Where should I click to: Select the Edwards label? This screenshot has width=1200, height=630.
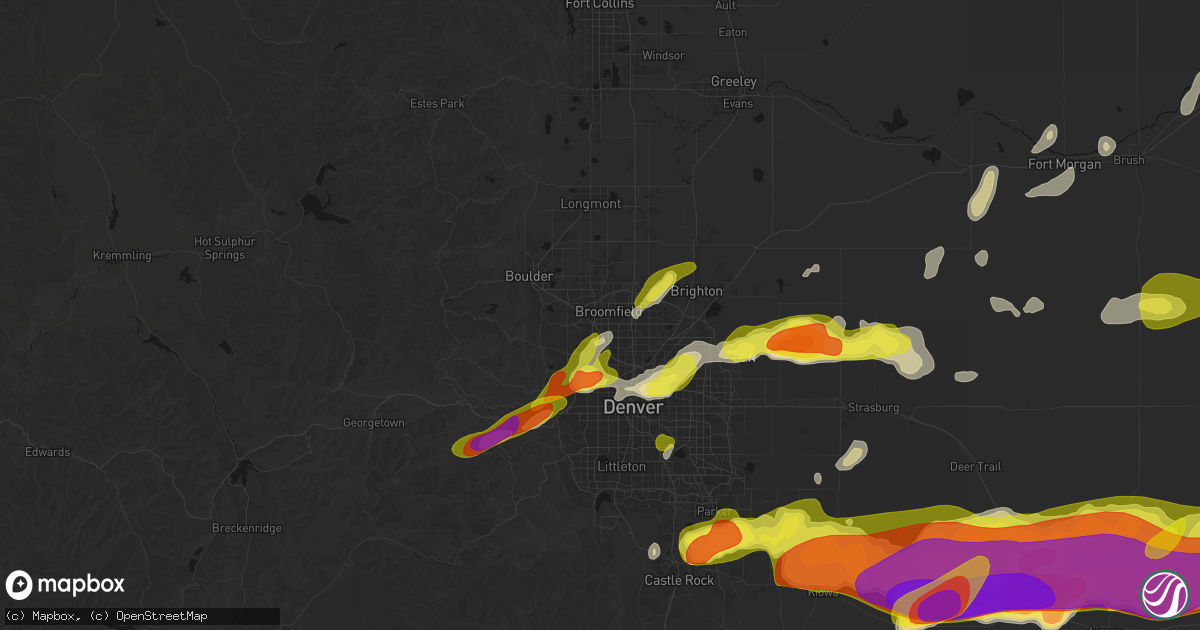tap(48, 452)
